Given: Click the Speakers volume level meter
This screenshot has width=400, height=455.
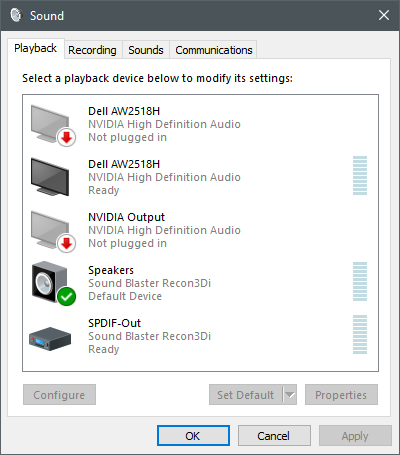Looking at the screenshot, I should tap(360, 281).
